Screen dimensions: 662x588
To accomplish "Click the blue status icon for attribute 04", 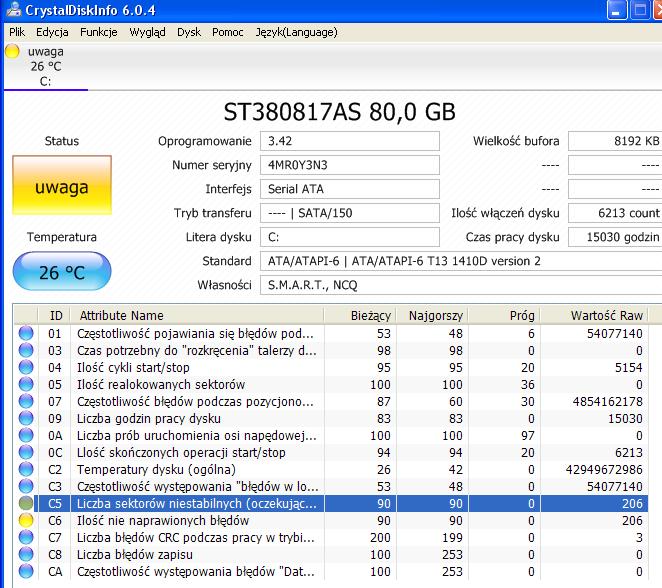I will click(x=26, y=367).
